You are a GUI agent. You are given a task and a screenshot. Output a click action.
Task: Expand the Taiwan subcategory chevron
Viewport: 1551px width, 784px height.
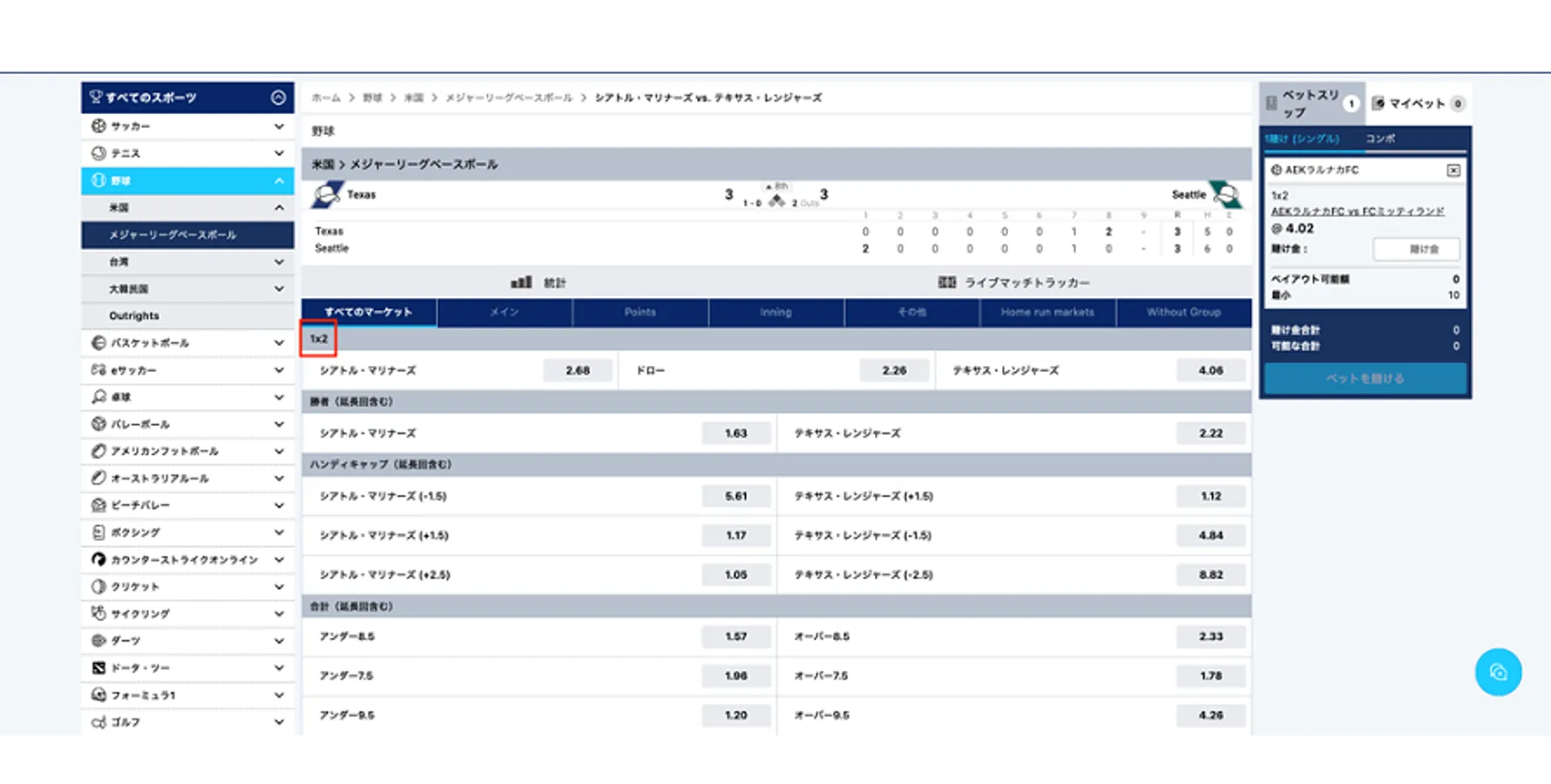(279, 261)
